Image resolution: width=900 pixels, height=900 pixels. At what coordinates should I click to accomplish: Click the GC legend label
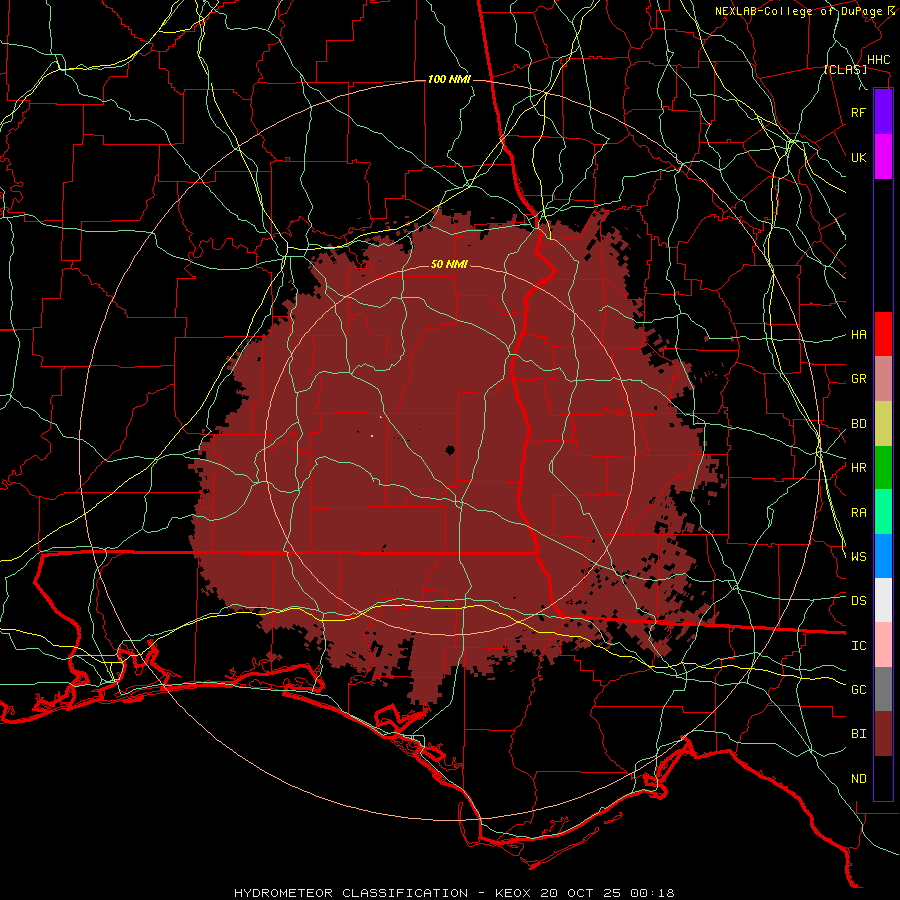[859, 690]
